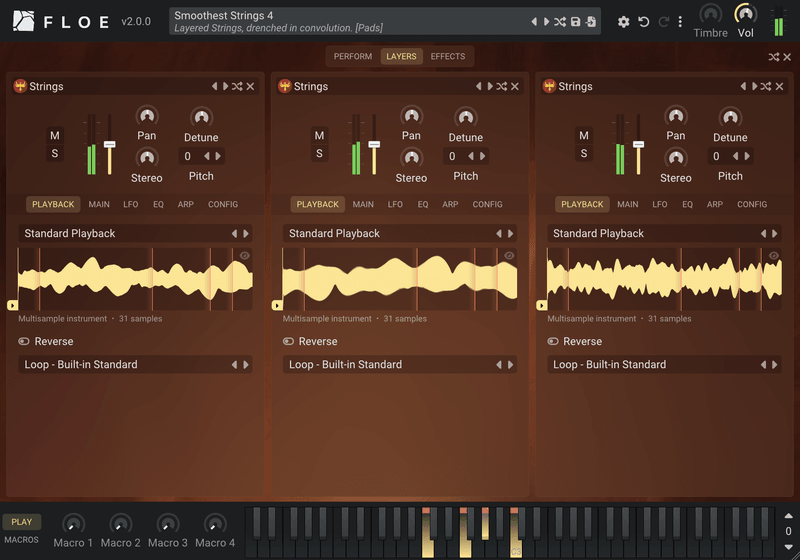Toggle Reverse on the first layer

pos(46,341)
